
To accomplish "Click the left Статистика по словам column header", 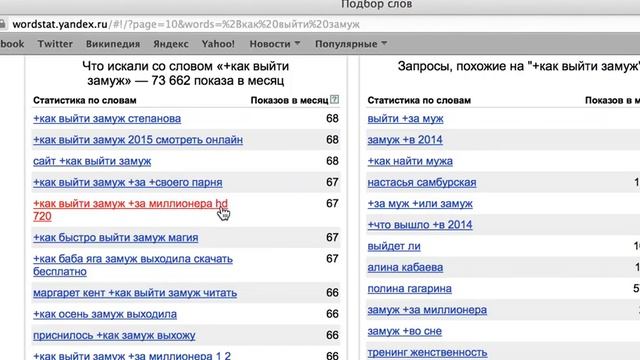I will pos(84,100).
